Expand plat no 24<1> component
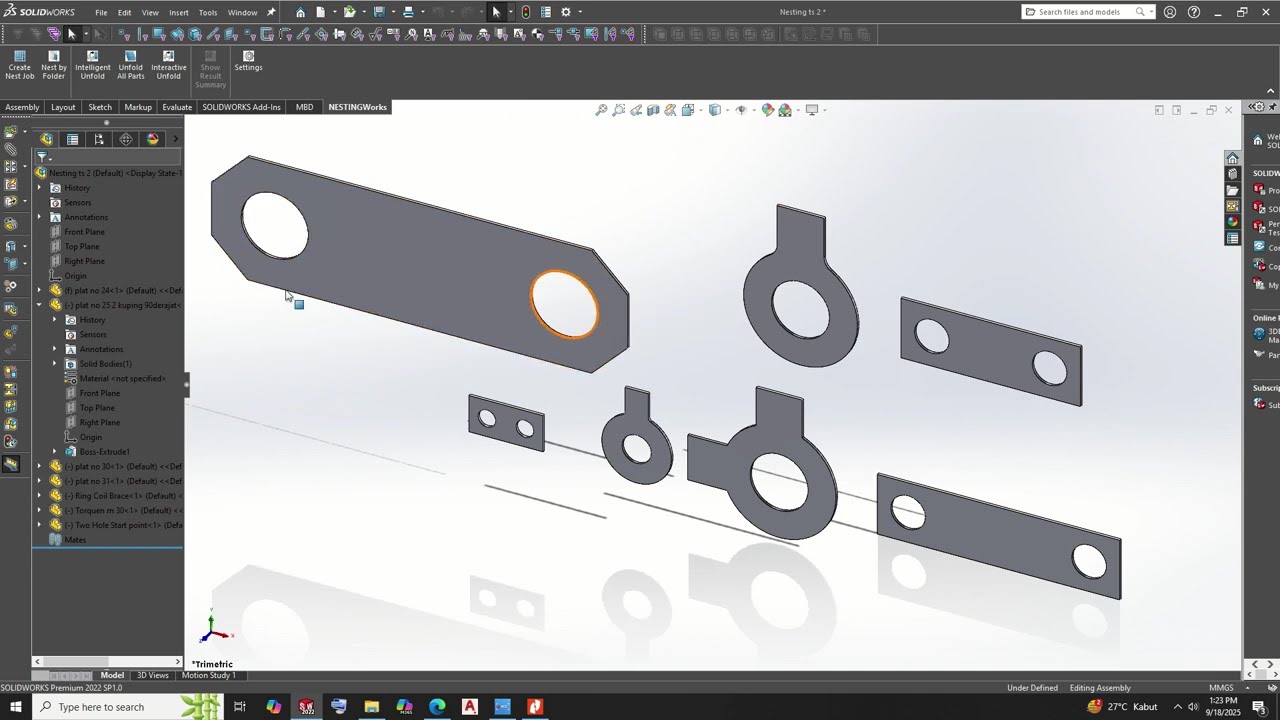This screenshot has height=720, width=1280. [40, 290]
